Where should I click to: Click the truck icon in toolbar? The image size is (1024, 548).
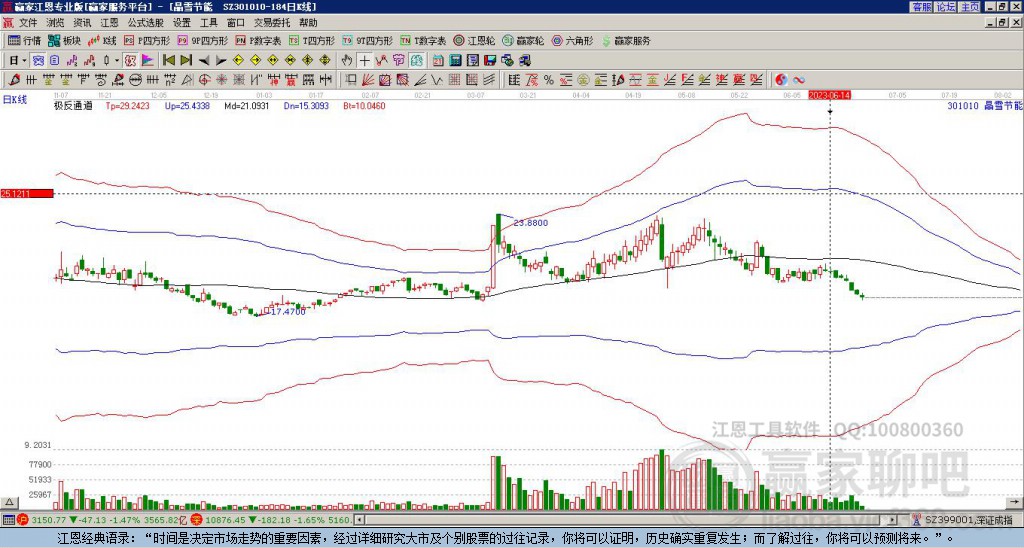point(525,61)
